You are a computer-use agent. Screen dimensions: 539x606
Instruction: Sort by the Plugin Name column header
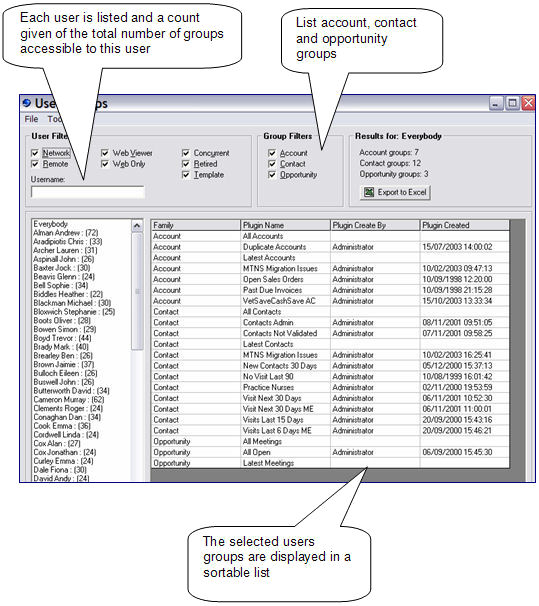coord(286,225)
